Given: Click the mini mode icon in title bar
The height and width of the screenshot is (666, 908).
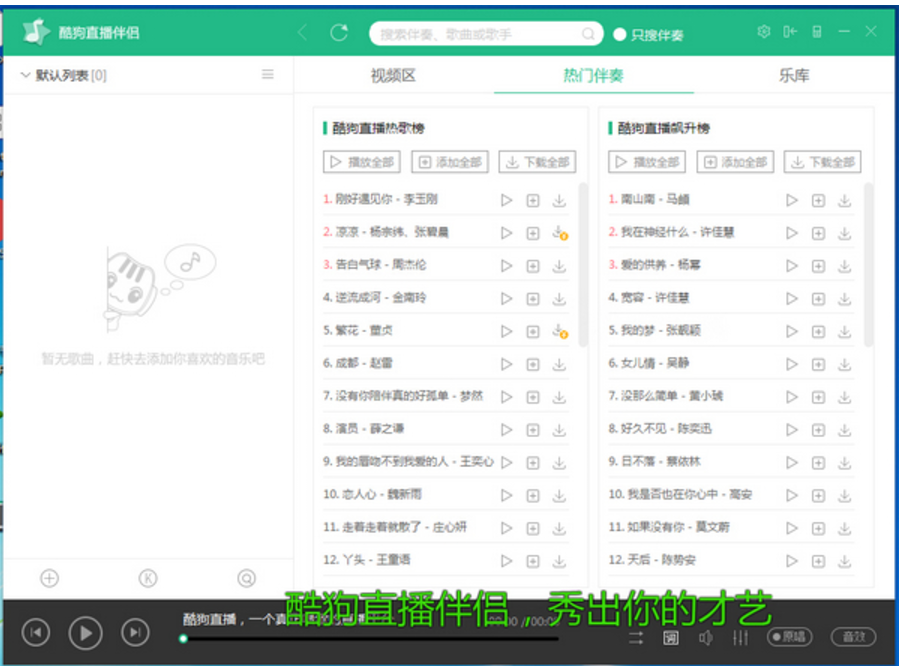Looking at the screenshot, I should click(817, 31).
